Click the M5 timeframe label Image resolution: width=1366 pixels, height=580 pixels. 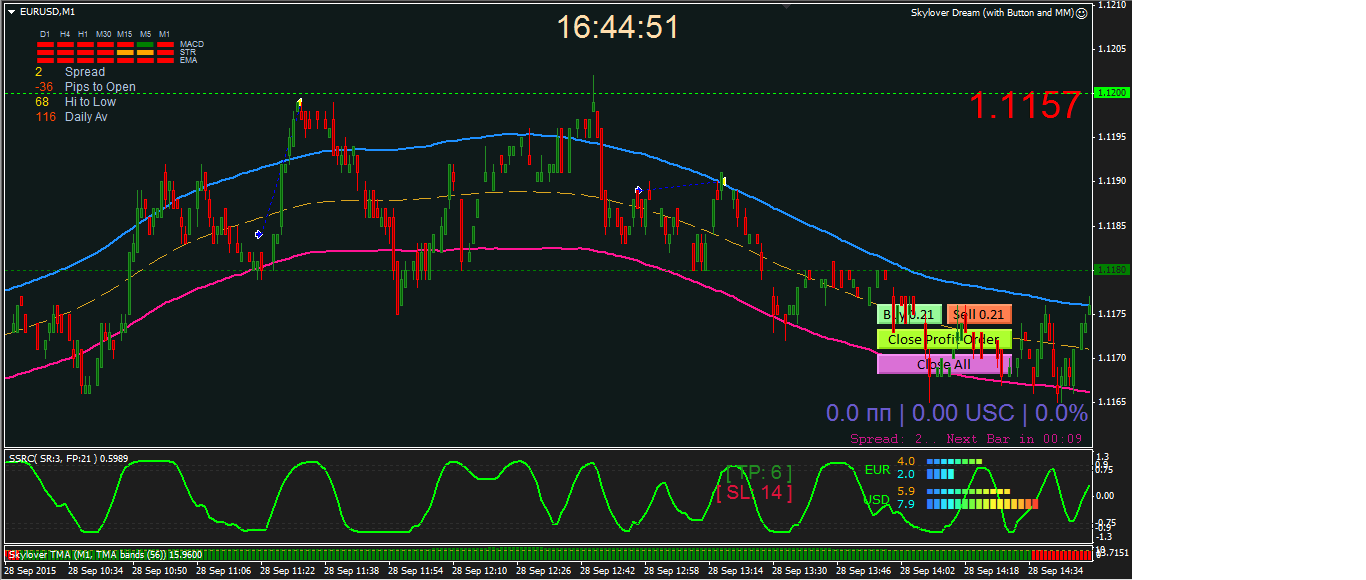[145, 34]
